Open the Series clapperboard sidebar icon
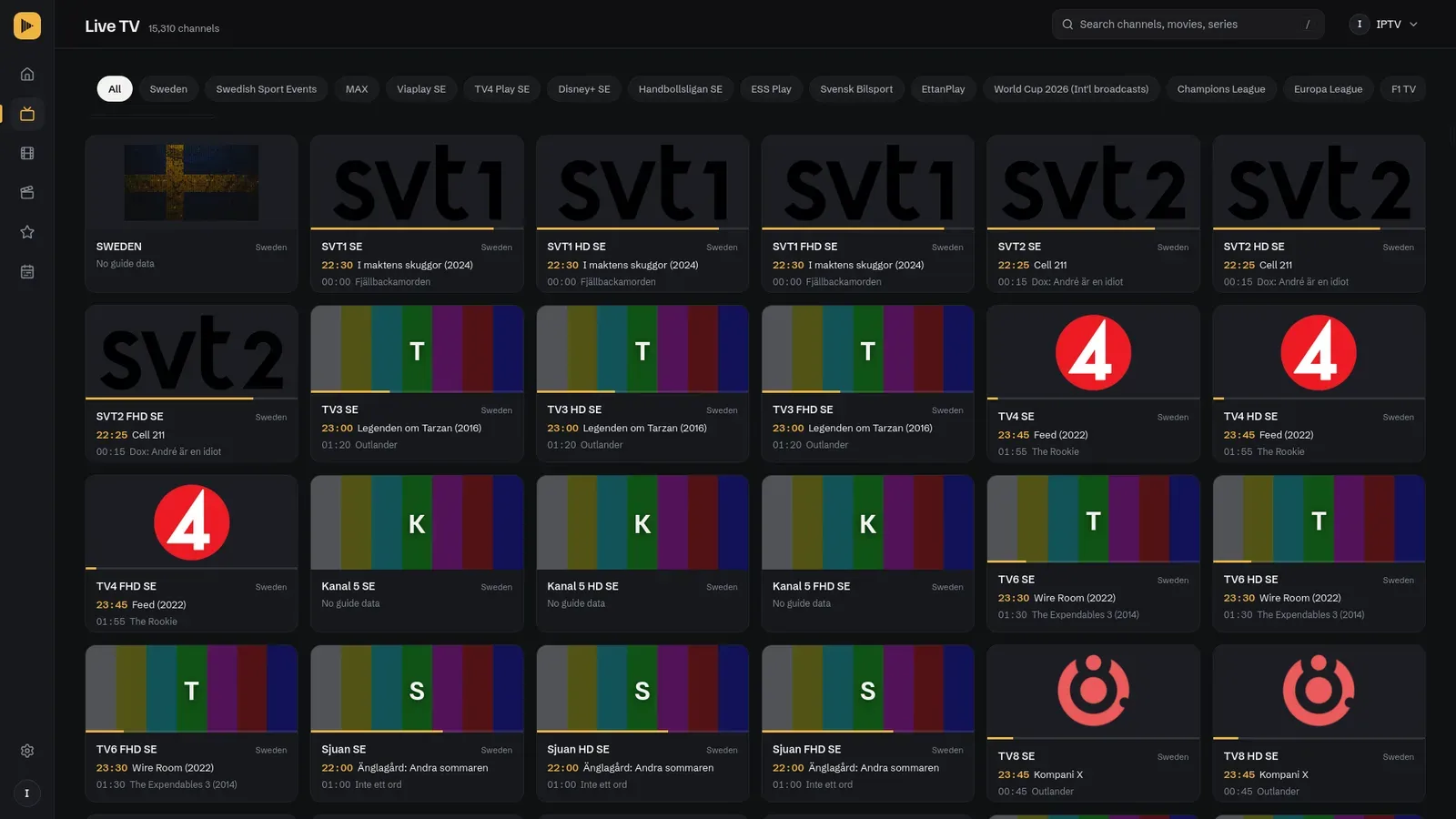The image size is (1456, 819). [27, 193]
